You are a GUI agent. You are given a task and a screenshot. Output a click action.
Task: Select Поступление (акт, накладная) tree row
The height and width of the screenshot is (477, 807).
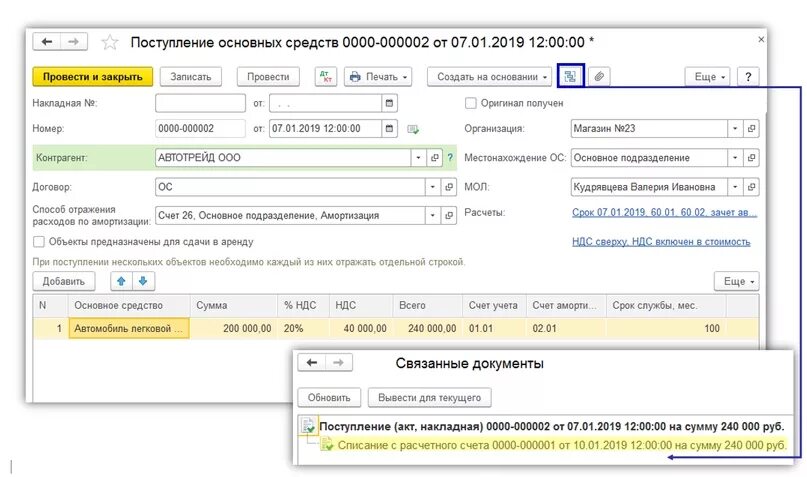point(551,427)
